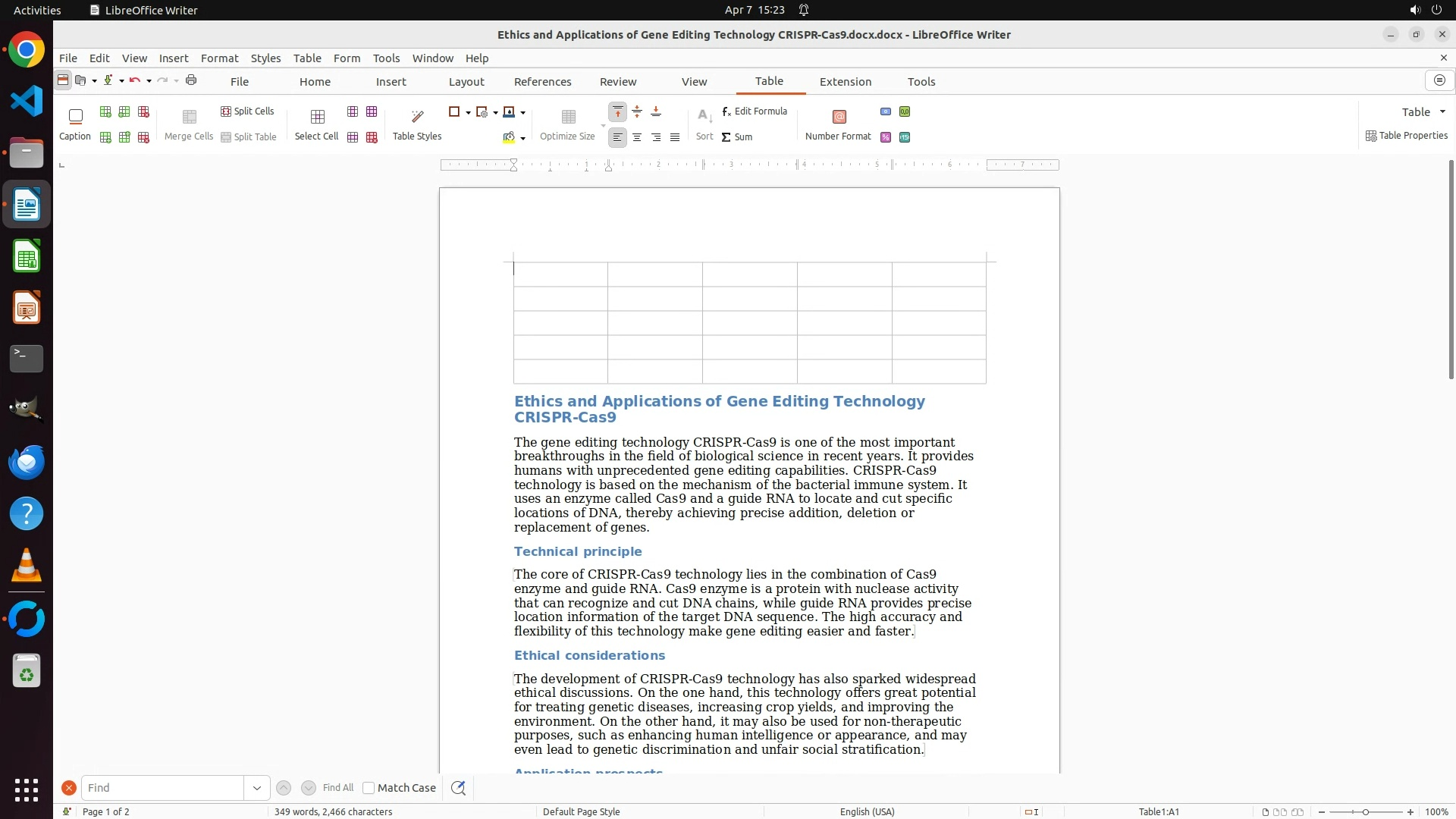Open Table Styles wand icon
Screen dimensions: 1456x819
(x=417, y=117)
